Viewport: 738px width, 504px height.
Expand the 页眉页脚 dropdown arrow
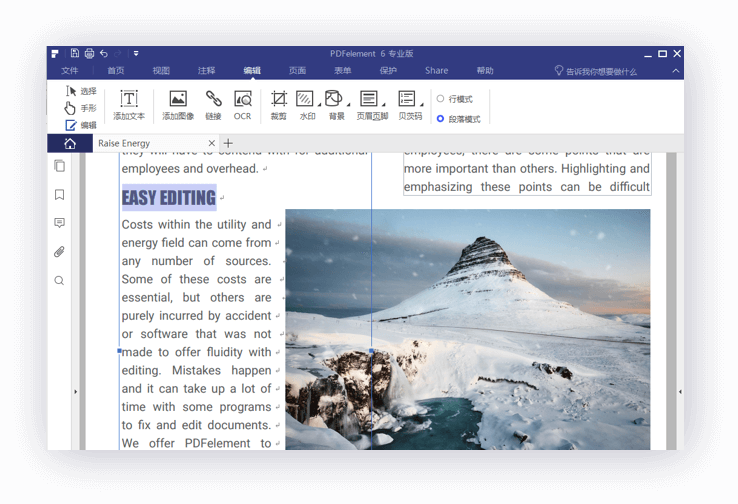click(384, 104)
